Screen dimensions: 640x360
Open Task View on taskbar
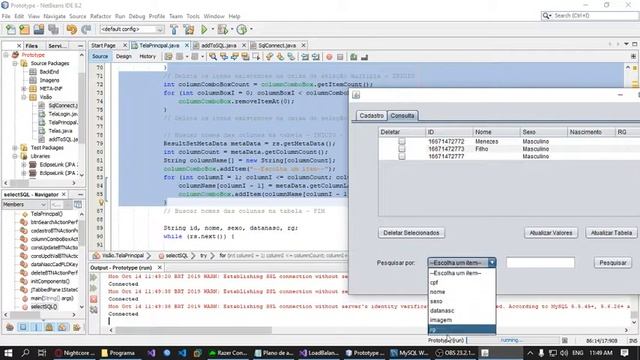(42, 353)
